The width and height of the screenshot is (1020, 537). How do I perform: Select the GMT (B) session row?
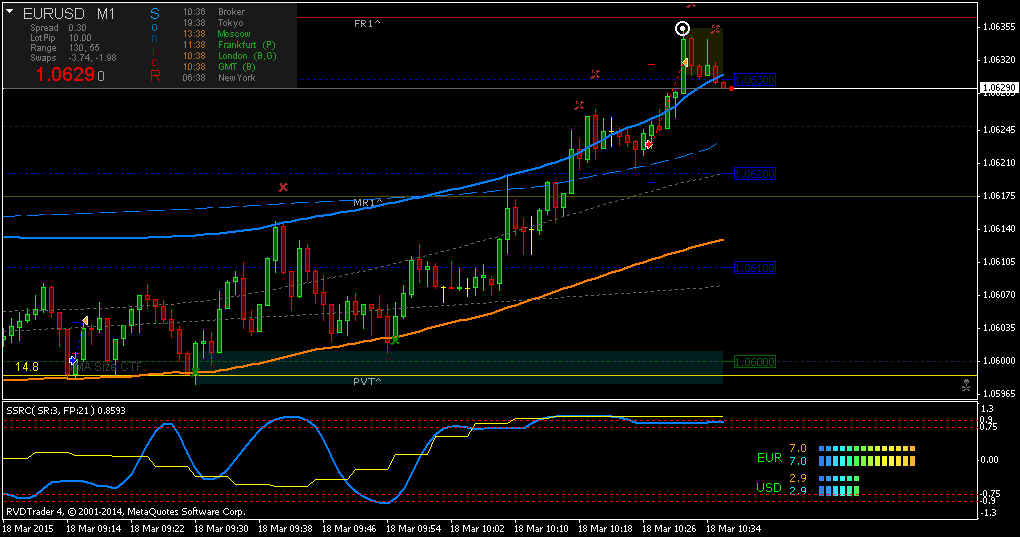coord(219,66)
